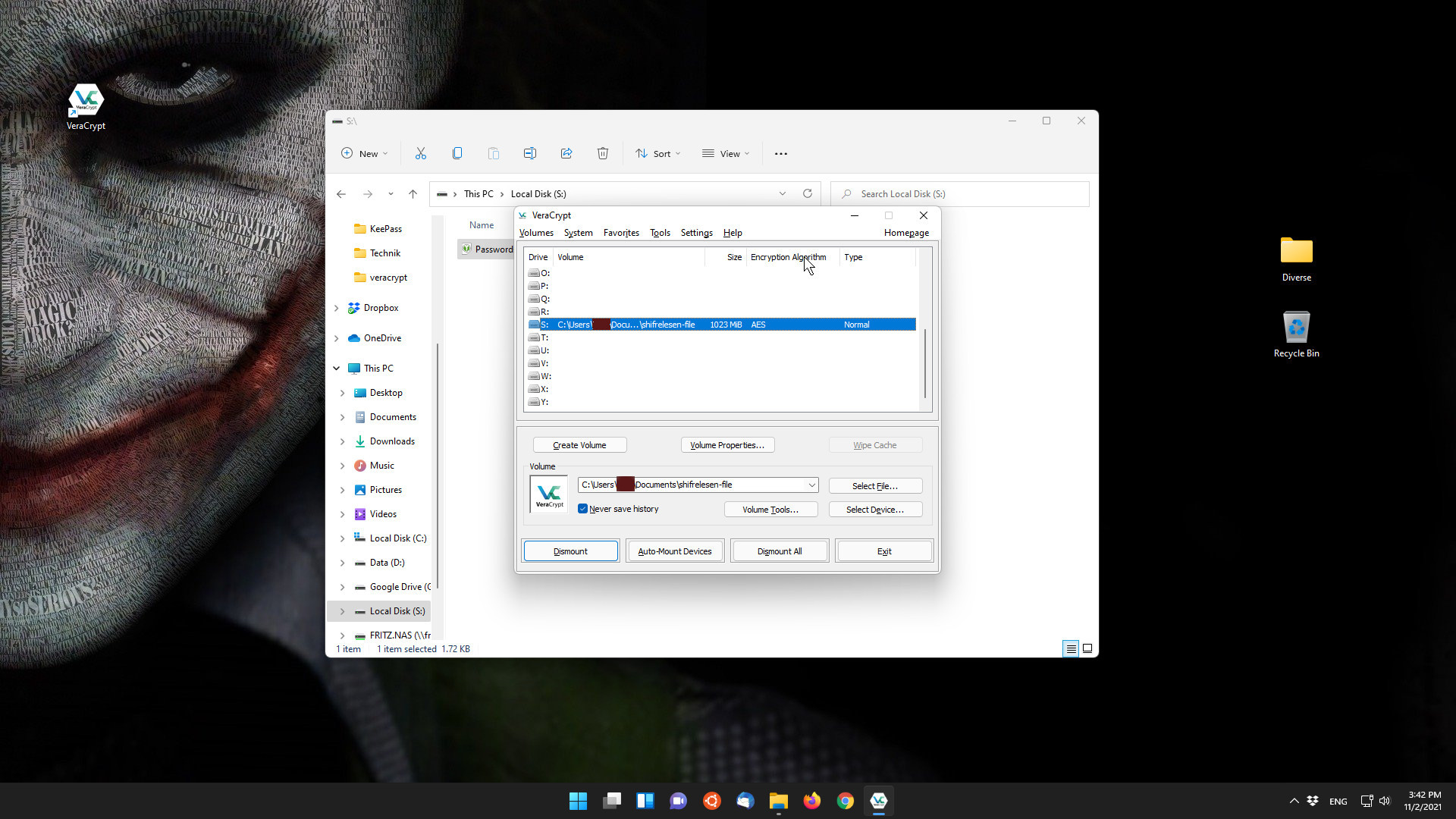Click the Cut icon in Explorer toolbar
Screen dimensions: 1456x819
(421, 153)
